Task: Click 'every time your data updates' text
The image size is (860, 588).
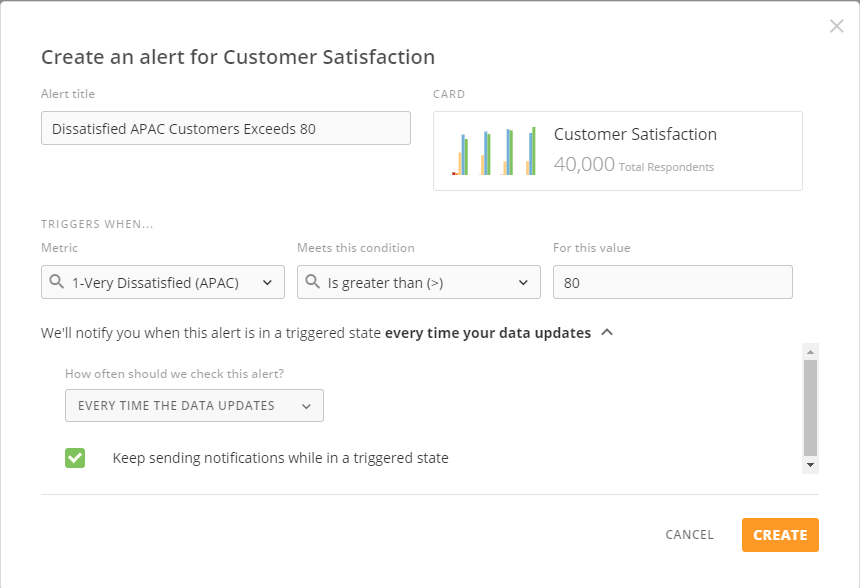Action: (488, 333)
